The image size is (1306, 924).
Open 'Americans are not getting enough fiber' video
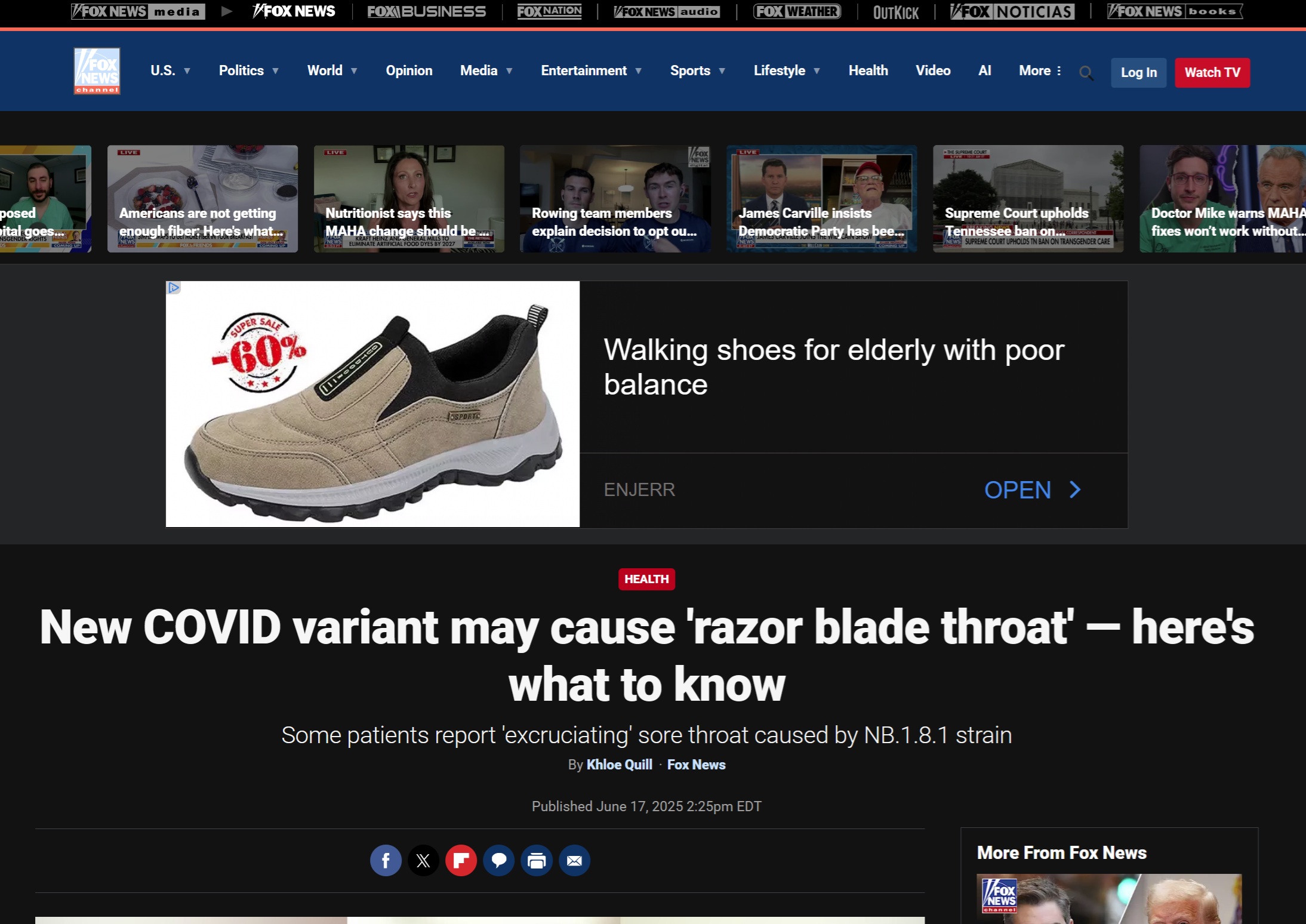[x=202, y=199]
